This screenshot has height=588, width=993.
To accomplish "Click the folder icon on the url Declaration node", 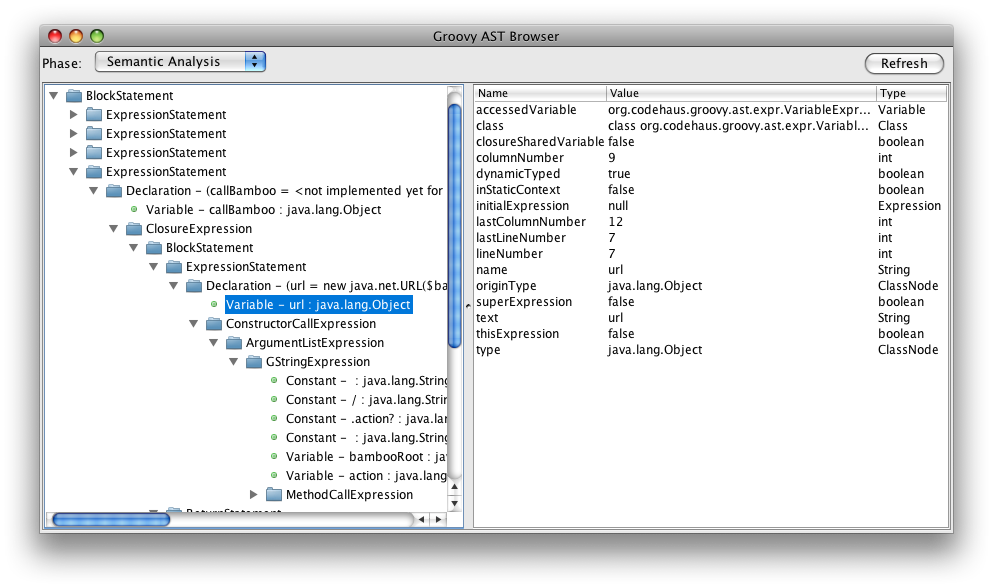I will click(192, 285).
